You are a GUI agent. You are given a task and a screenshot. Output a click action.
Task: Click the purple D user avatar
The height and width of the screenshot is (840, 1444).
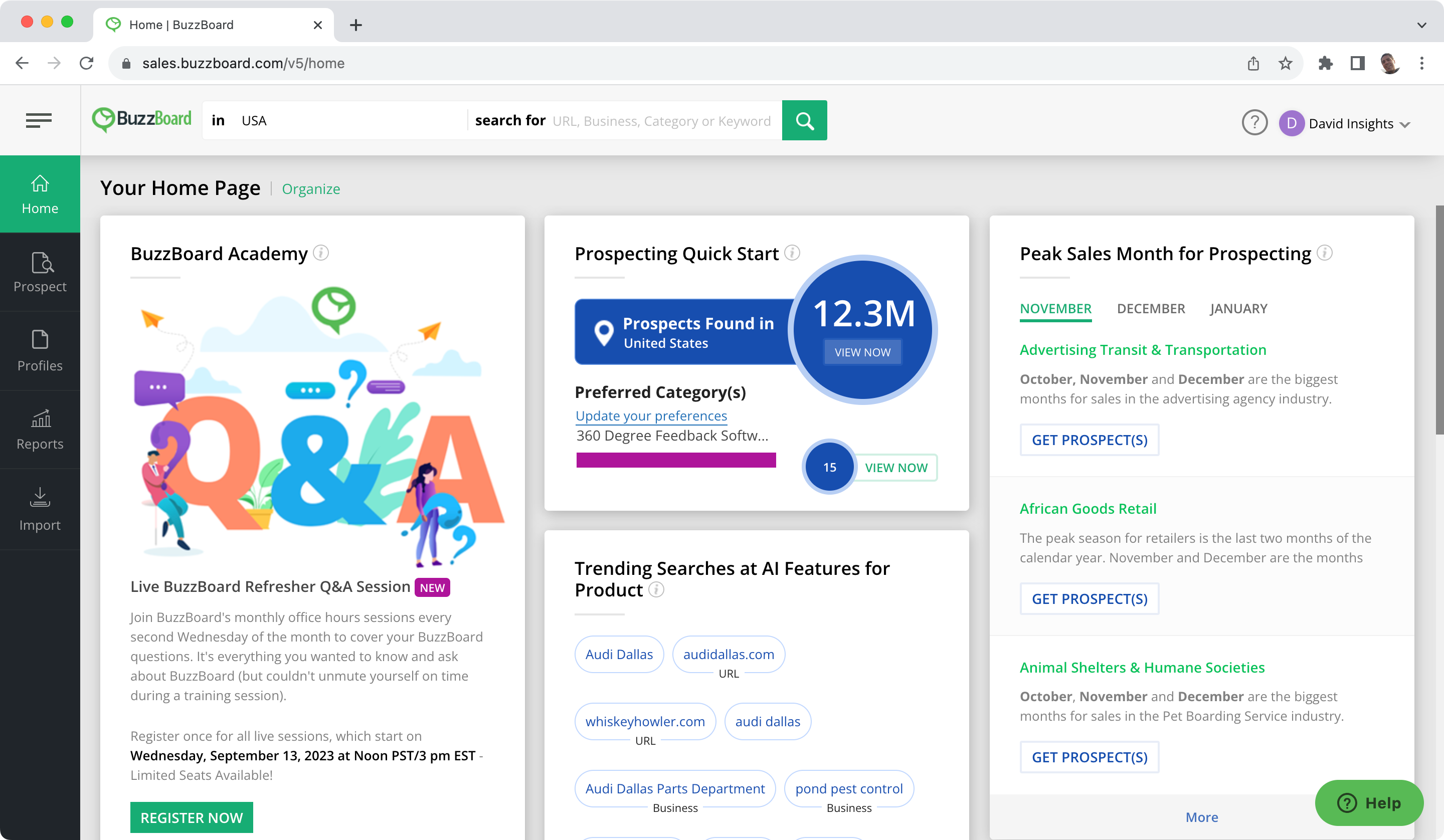(1291, 123)
